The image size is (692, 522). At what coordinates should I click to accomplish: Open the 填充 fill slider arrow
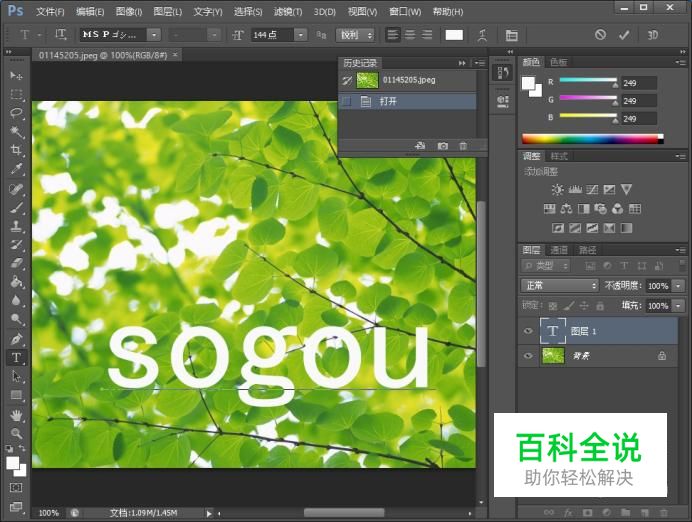(x=679, y=305)
